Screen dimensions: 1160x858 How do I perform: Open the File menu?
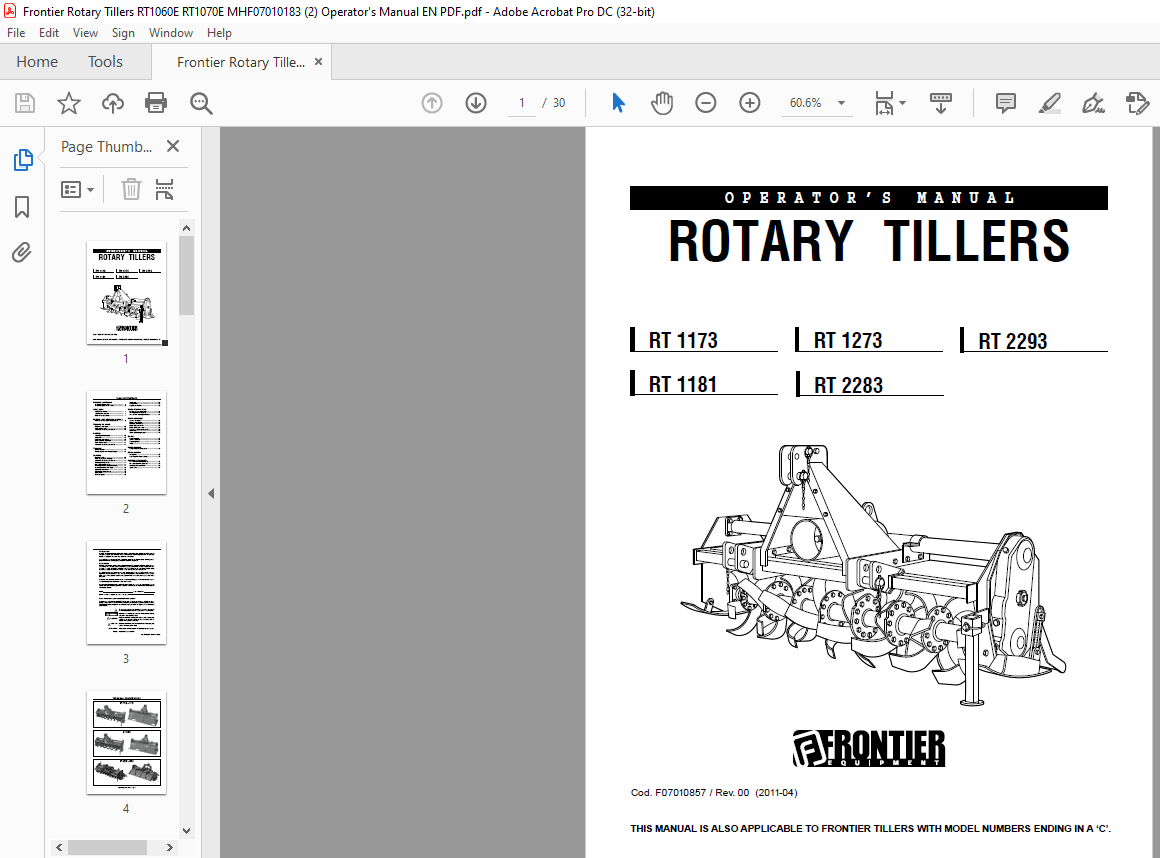(16, 33)
